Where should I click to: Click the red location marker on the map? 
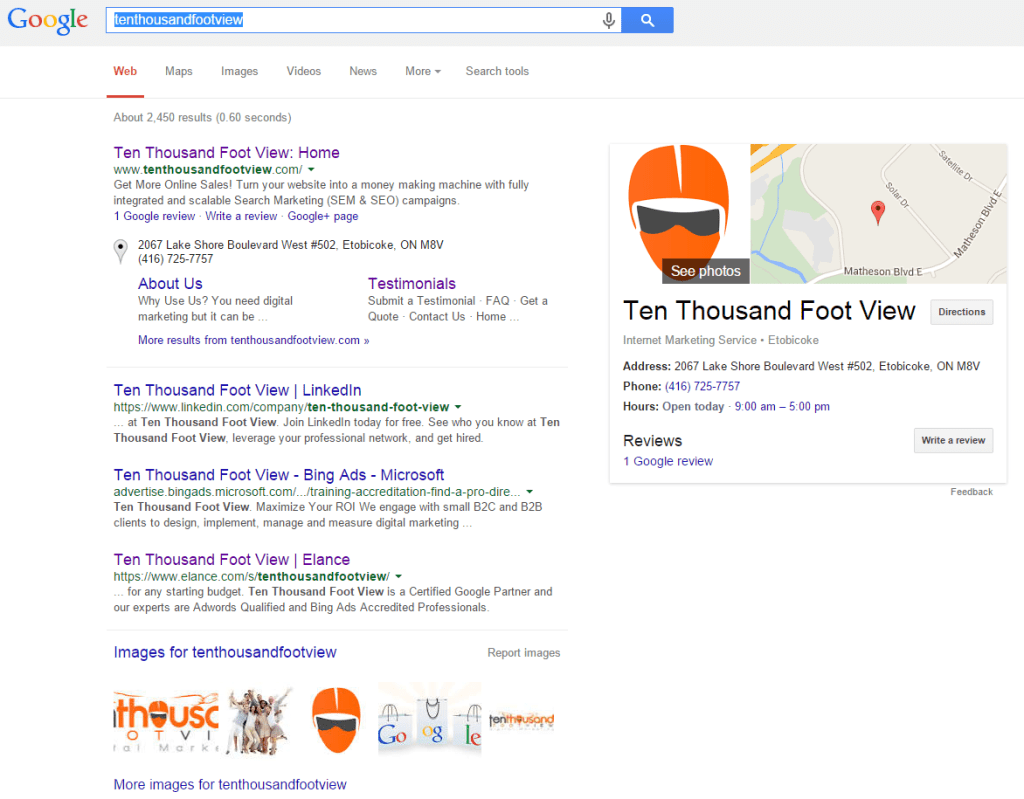pyautogui.click(x=878, y=212)
